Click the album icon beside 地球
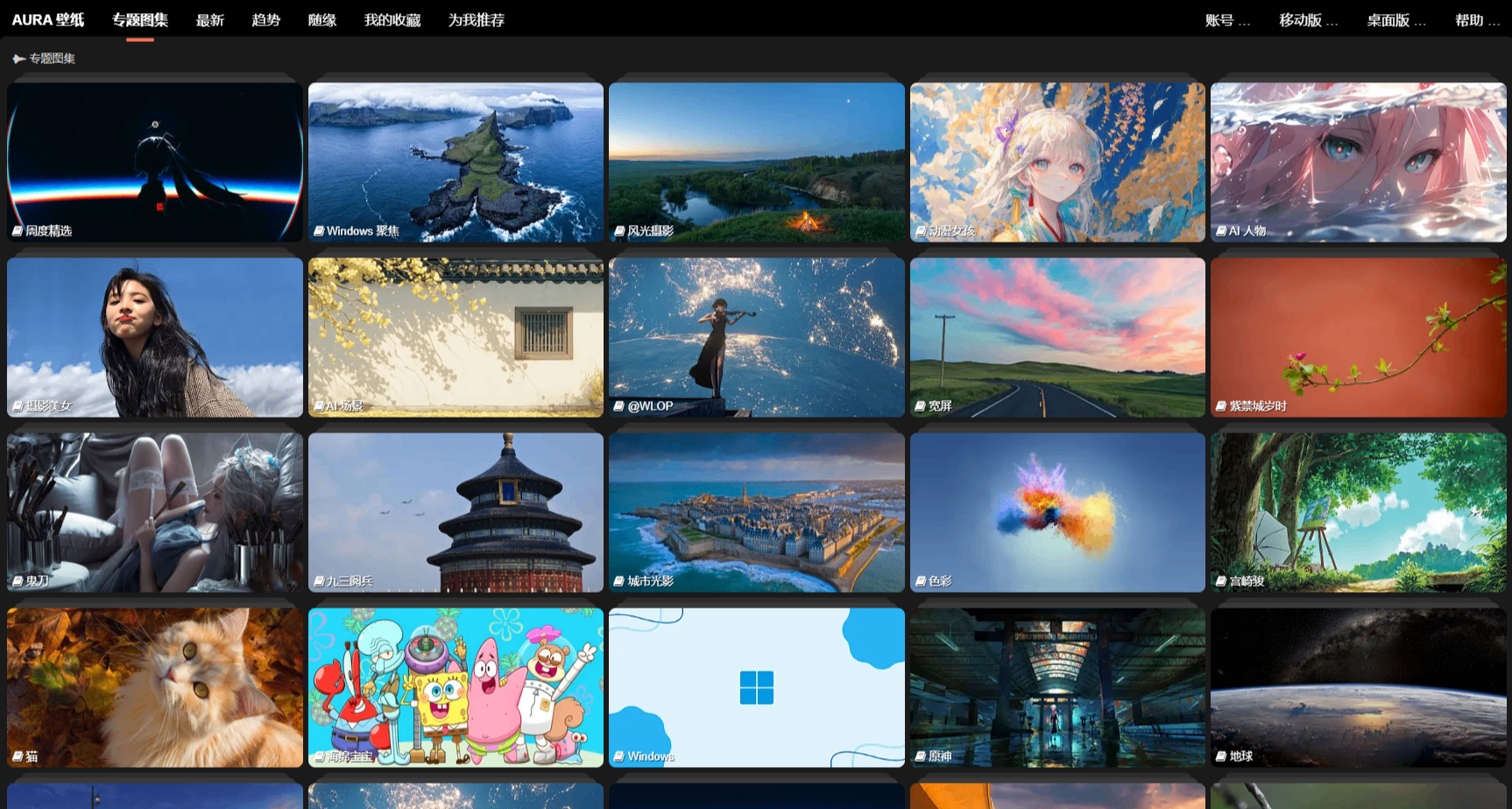Screen dimensions: 1512x809 [1221, 756]
